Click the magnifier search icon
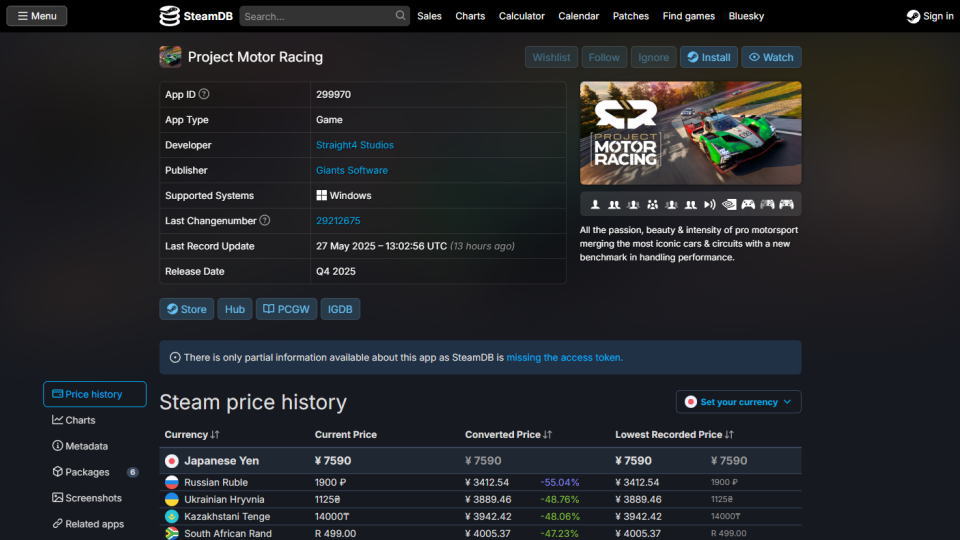 coord(400,15)
